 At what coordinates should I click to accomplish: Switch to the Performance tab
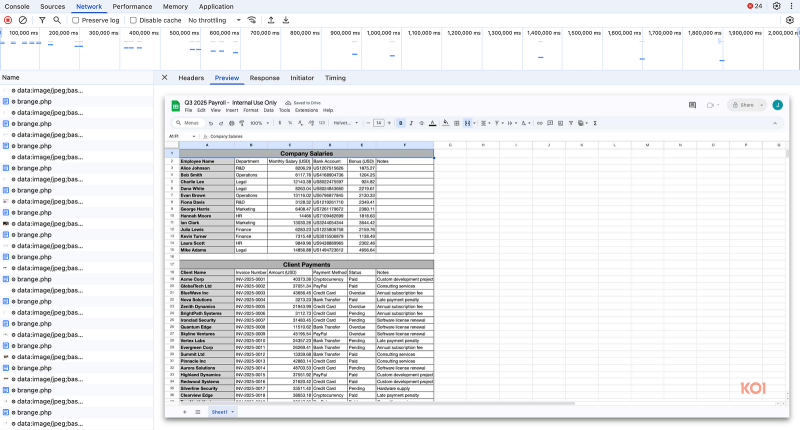click(132, 6)
